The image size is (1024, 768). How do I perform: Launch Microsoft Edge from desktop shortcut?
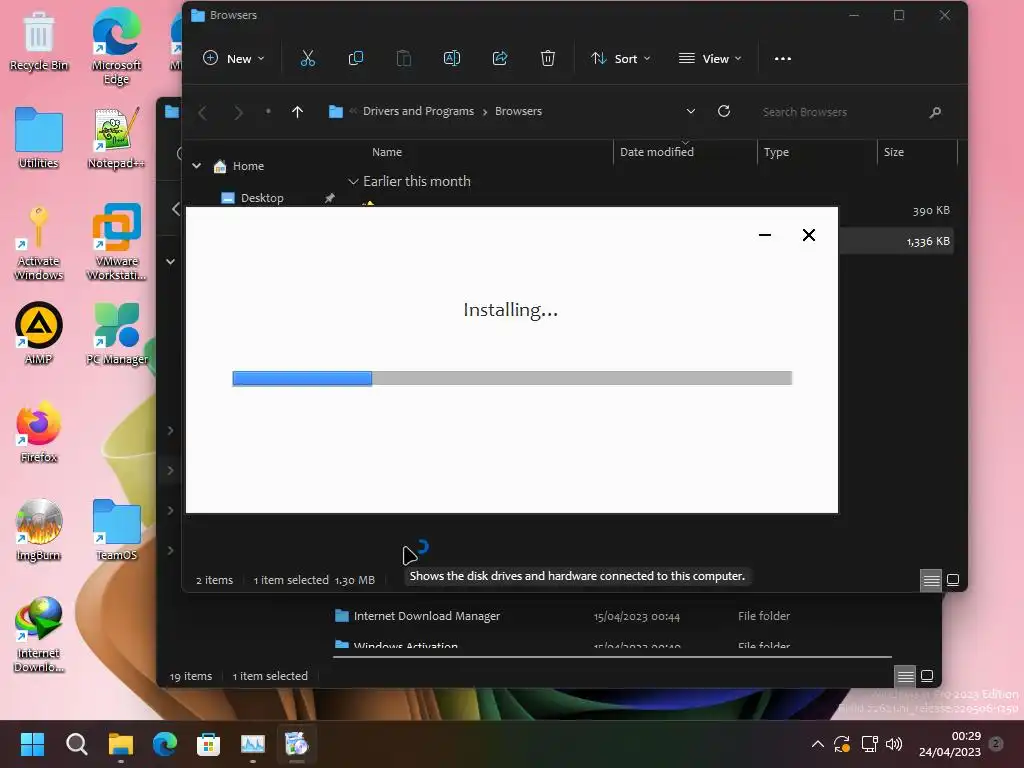(116, 47)
